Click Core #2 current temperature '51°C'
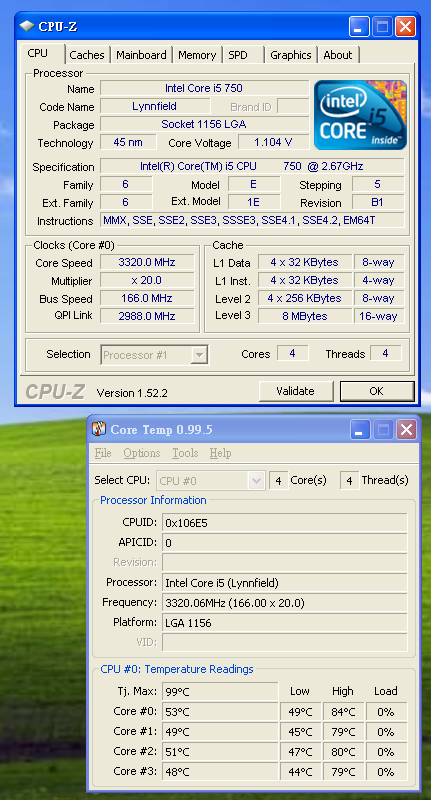 coord(220,752)
